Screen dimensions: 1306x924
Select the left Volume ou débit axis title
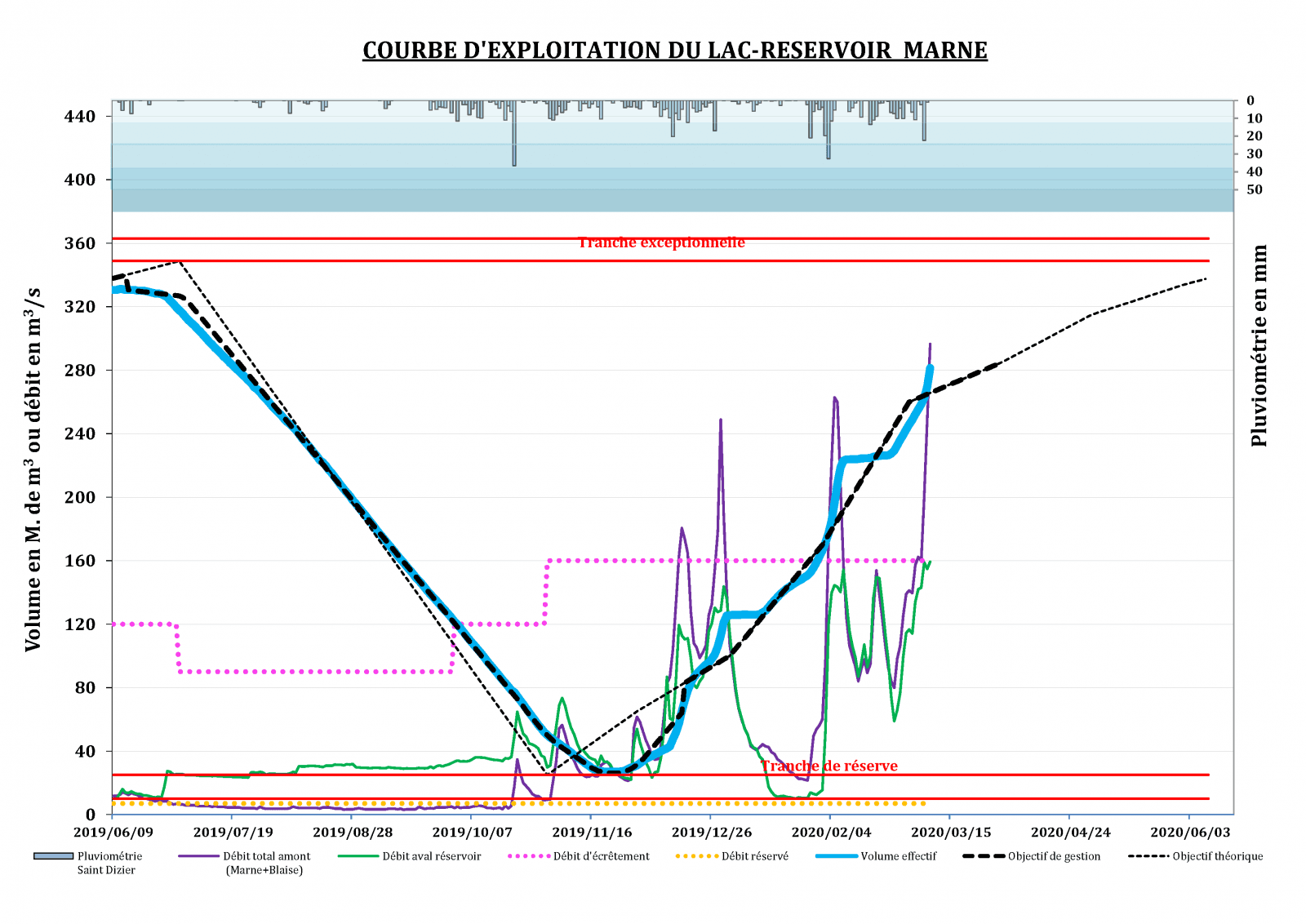click(33, 469)
